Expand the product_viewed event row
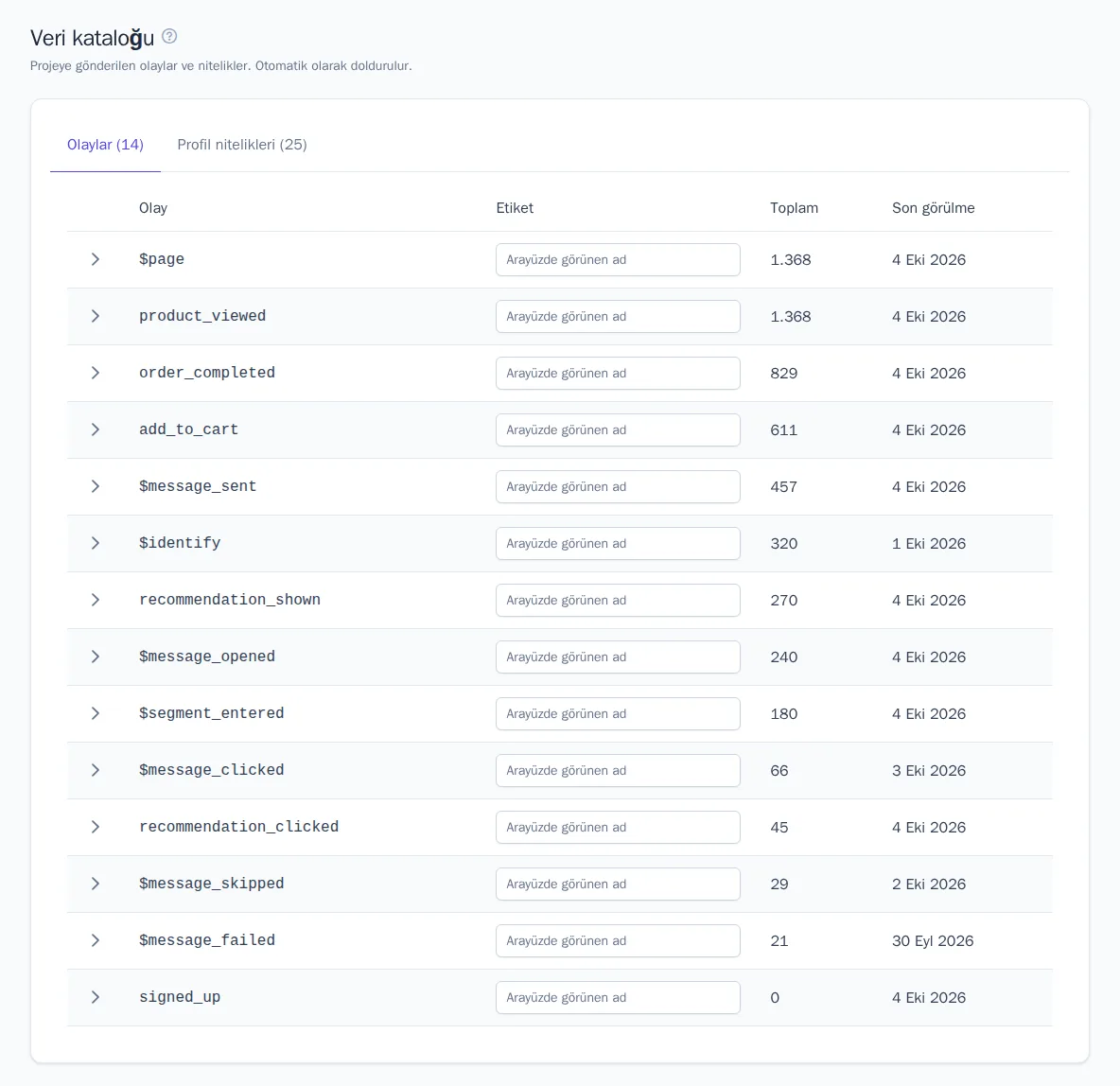This screenshot has height=1086, width=1120. pos(95,316)
